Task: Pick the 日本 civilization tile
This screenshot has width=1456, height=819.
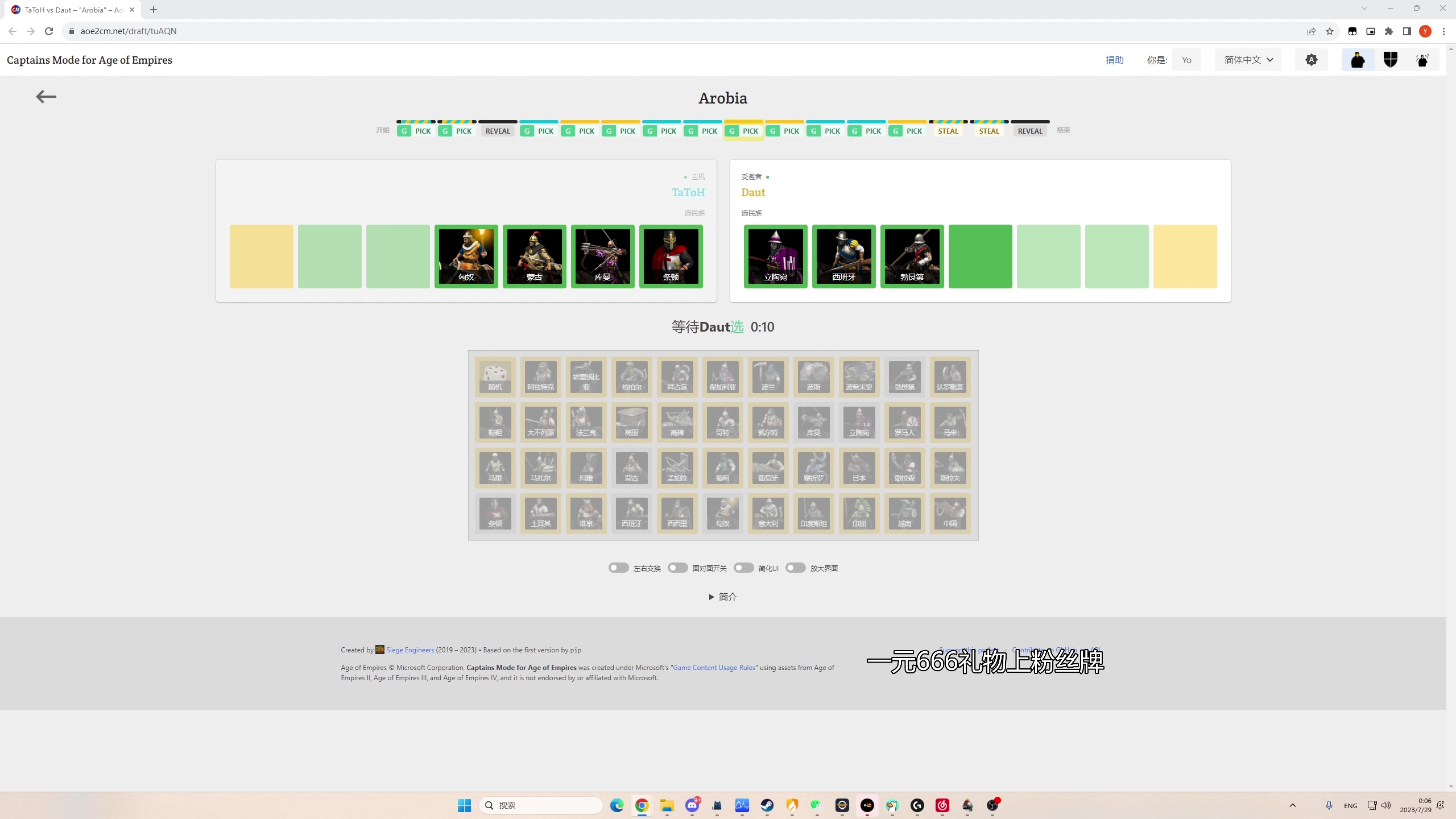Action: click(859, 468)
